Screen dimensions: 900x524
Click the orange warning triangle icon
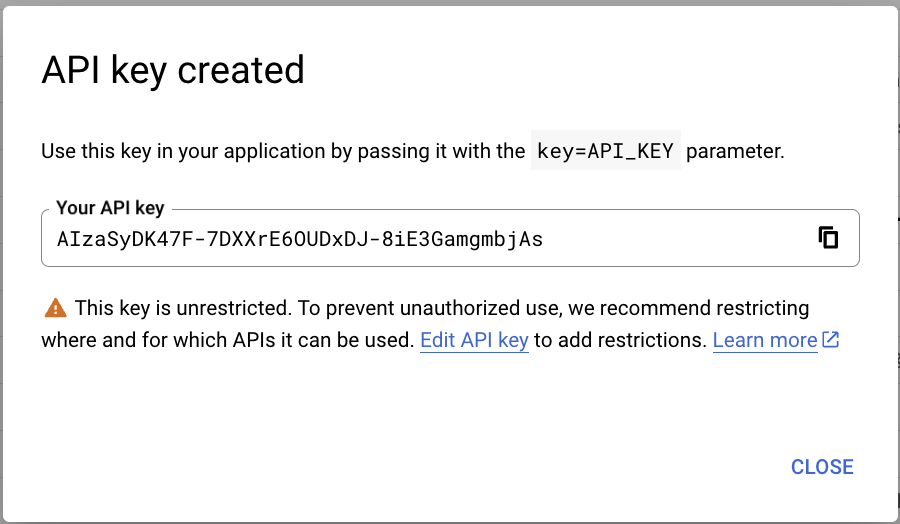point(56,308)
